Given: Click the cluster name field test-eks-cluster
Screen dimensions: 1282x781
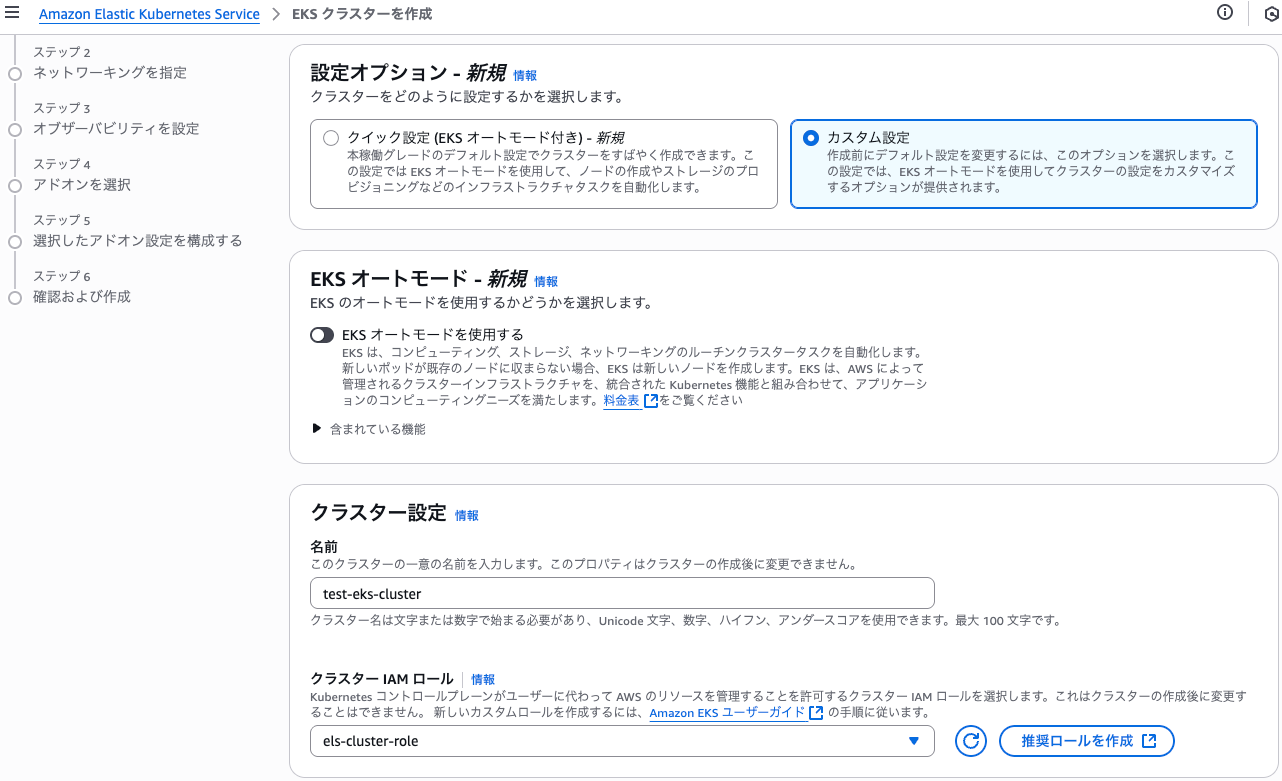Looking at the screenshot, I should point(622,592).
